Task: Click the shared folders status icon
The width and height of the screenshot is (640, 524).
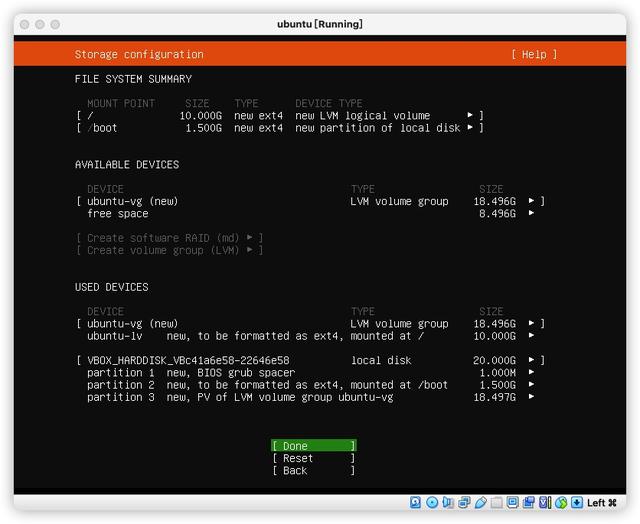Action: pyautogui.click(x=496, y=502)
